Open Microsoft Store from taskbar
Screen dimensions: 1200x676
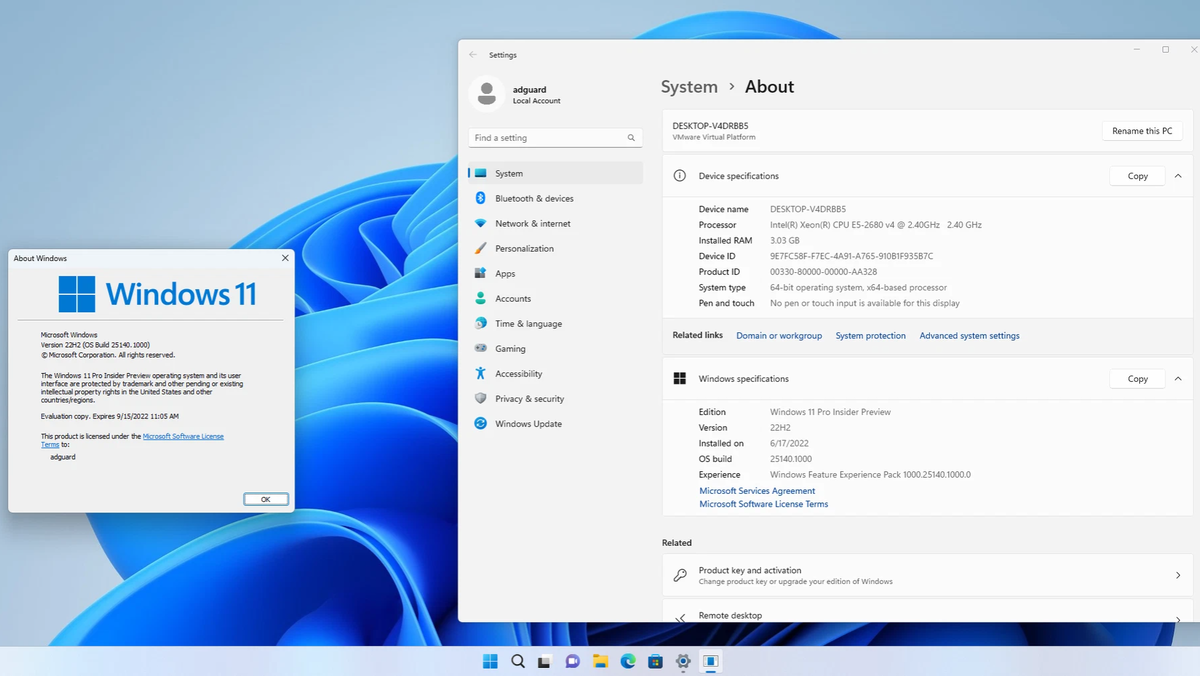pyautogui.click(x=655, y=661)
